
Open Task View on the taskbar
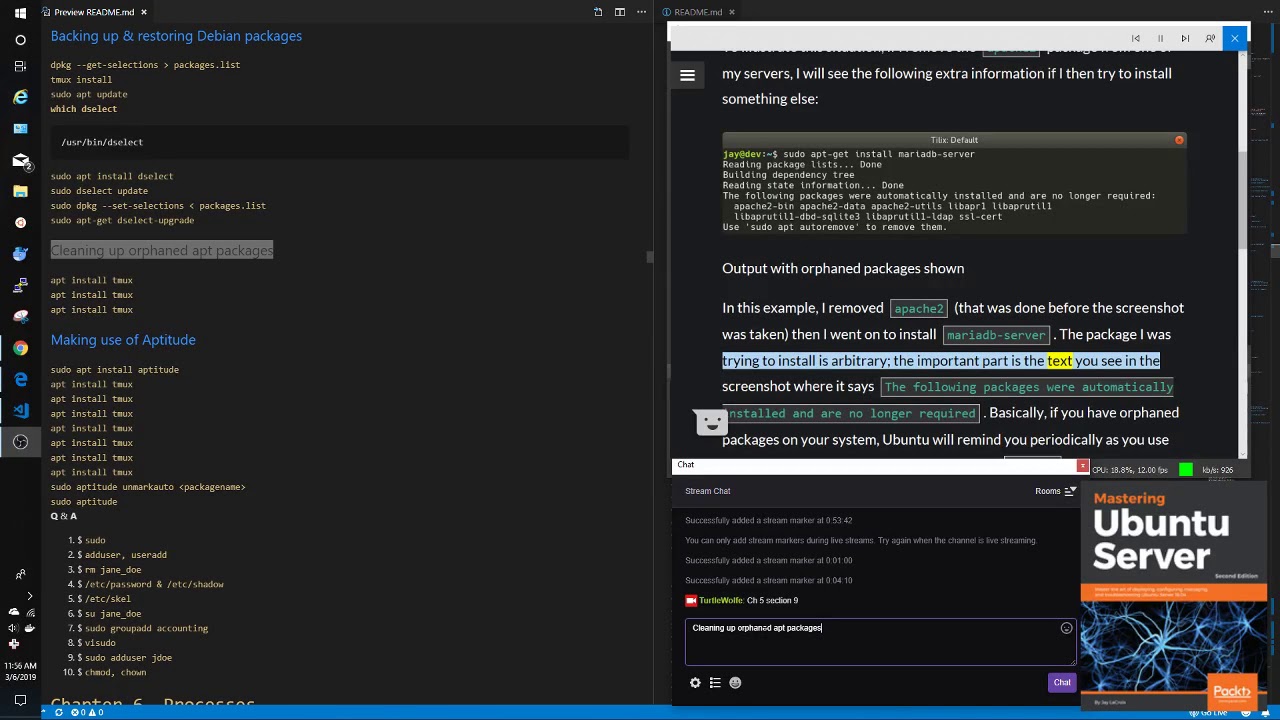20,66
